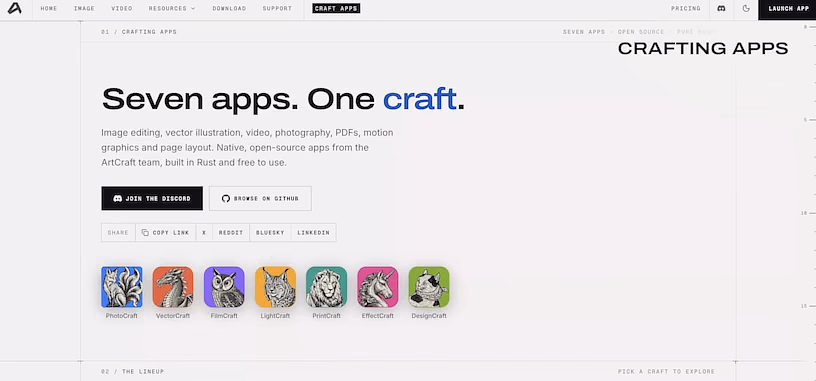
Task: Click the PrintCraft label text
Action: tap(326, 316)
